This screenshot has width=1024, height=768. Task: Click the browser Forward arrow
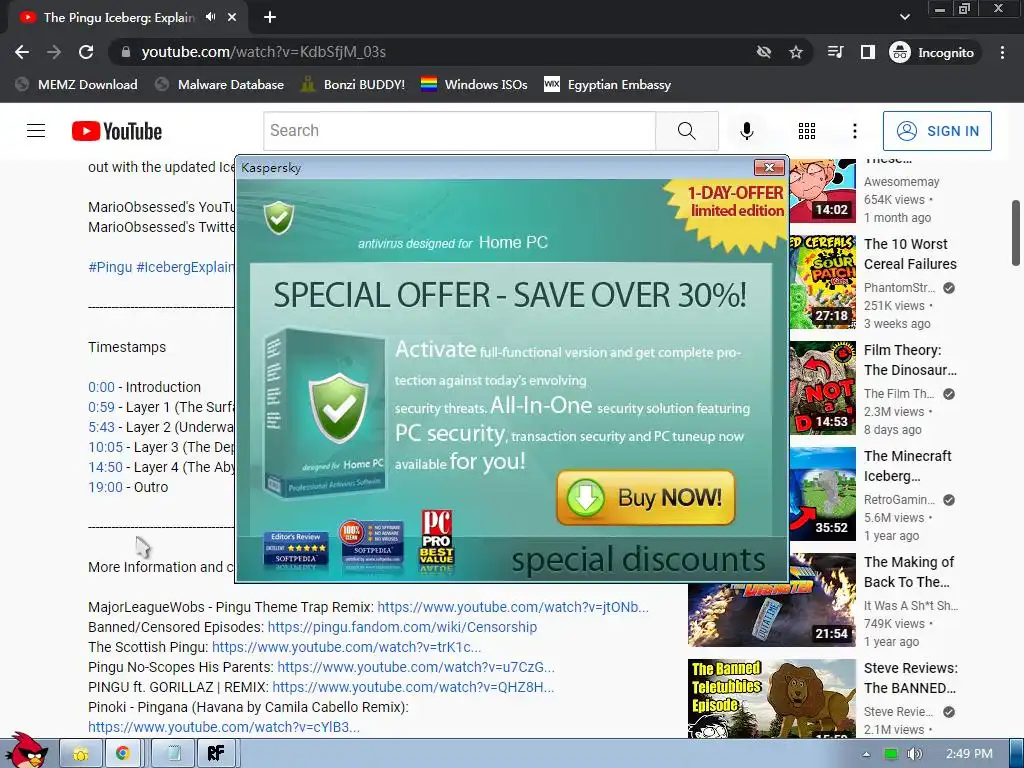coord(54,52)
